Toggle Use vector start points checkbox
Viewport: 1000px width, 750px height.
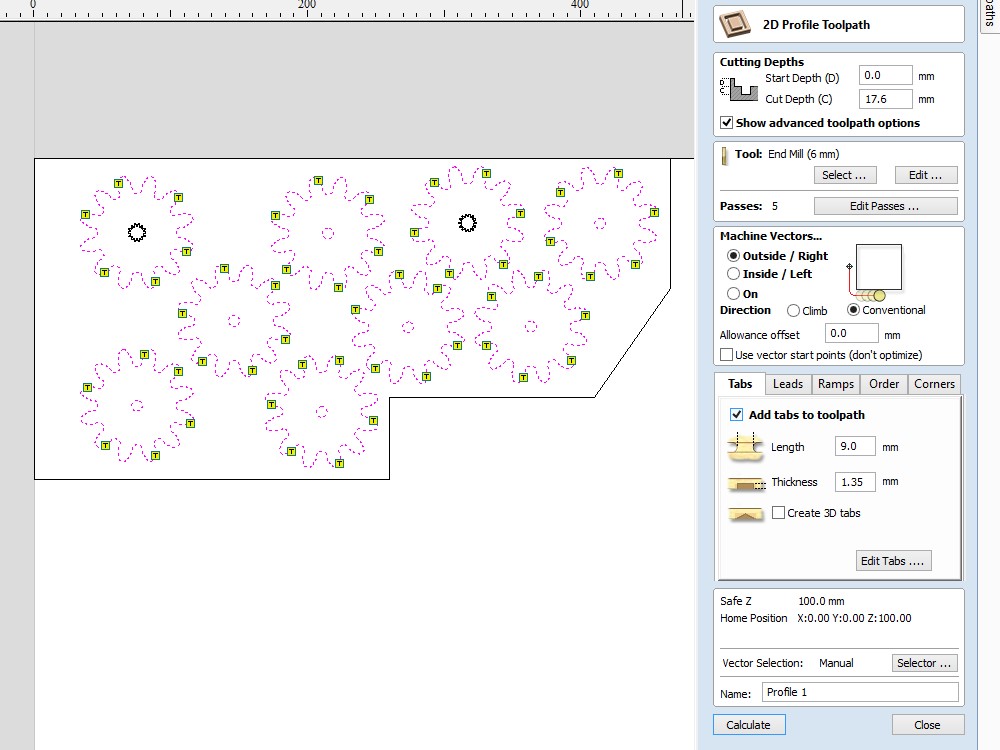click(726, 355)
